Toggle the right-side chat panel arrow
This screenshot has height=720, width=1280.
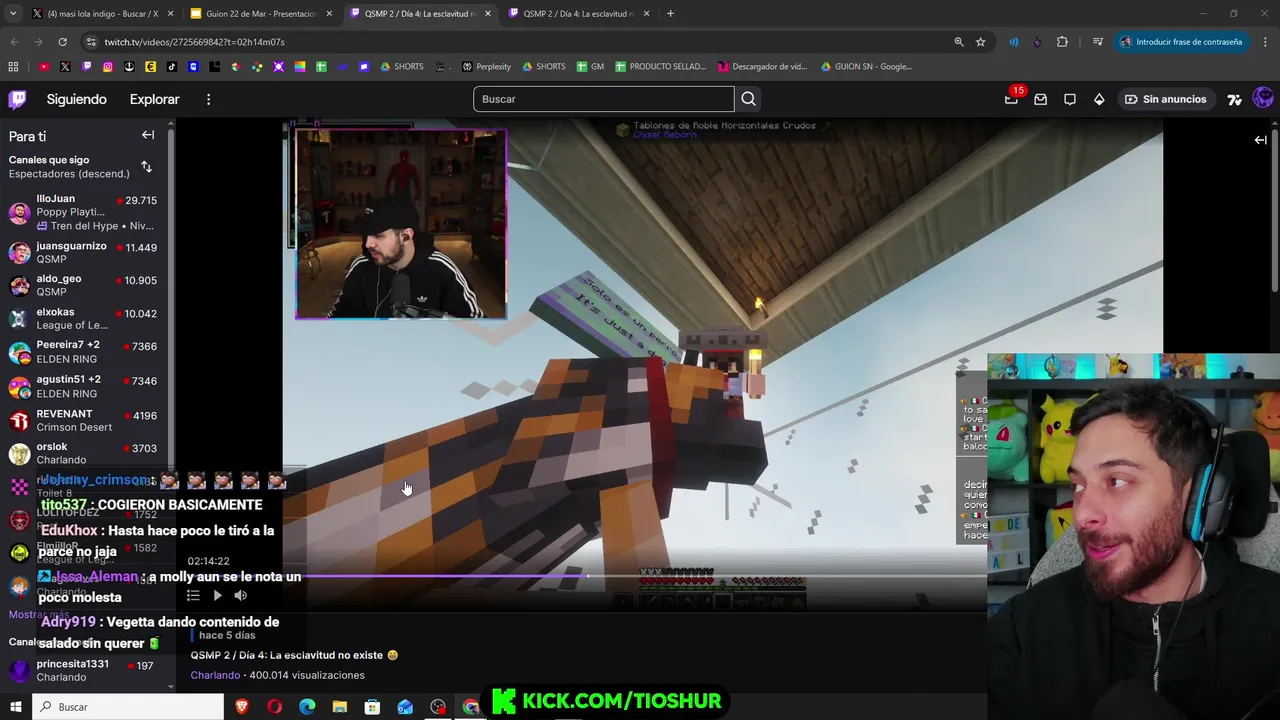tap(1260, 140)
